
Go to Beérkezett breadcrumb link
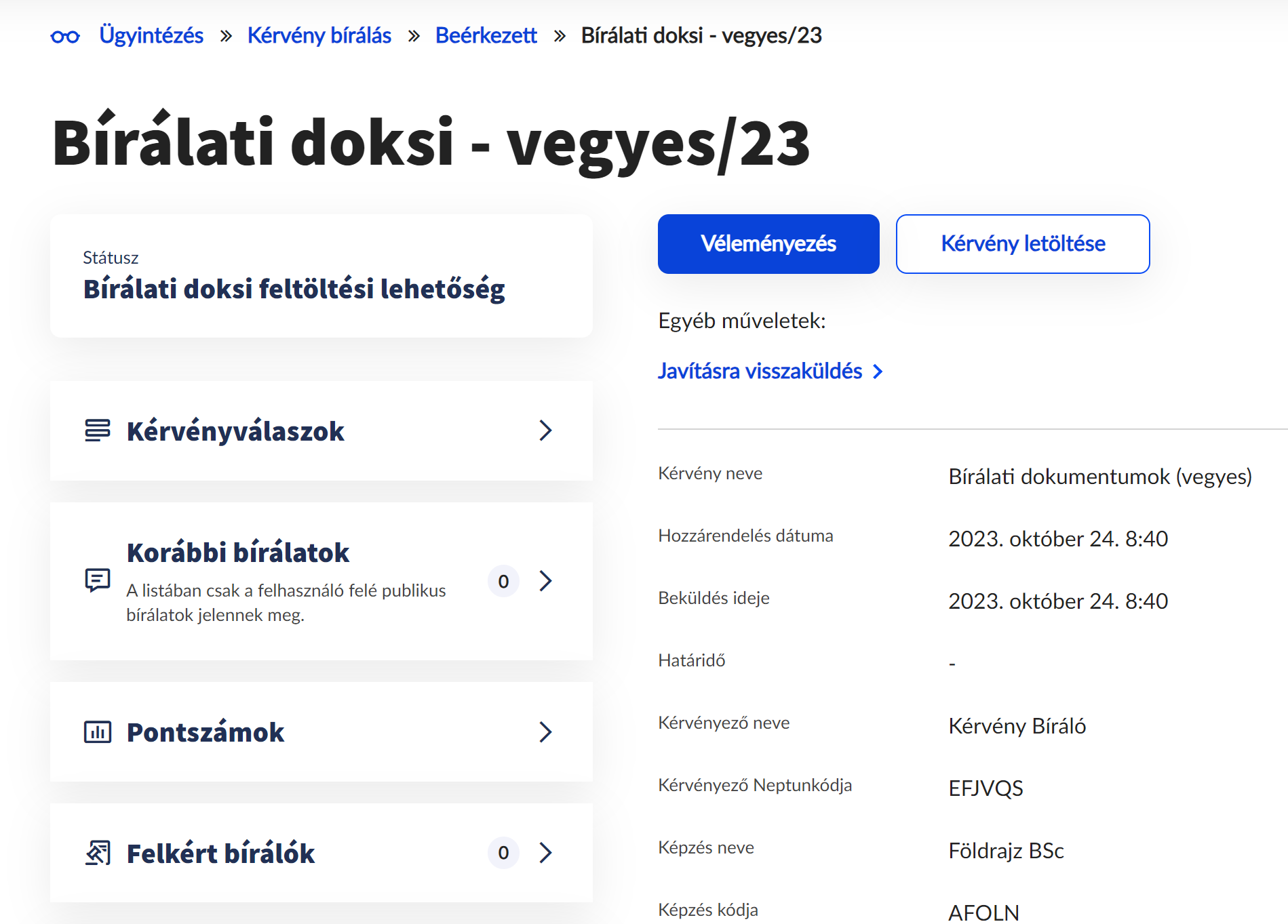tap(486, 35)
